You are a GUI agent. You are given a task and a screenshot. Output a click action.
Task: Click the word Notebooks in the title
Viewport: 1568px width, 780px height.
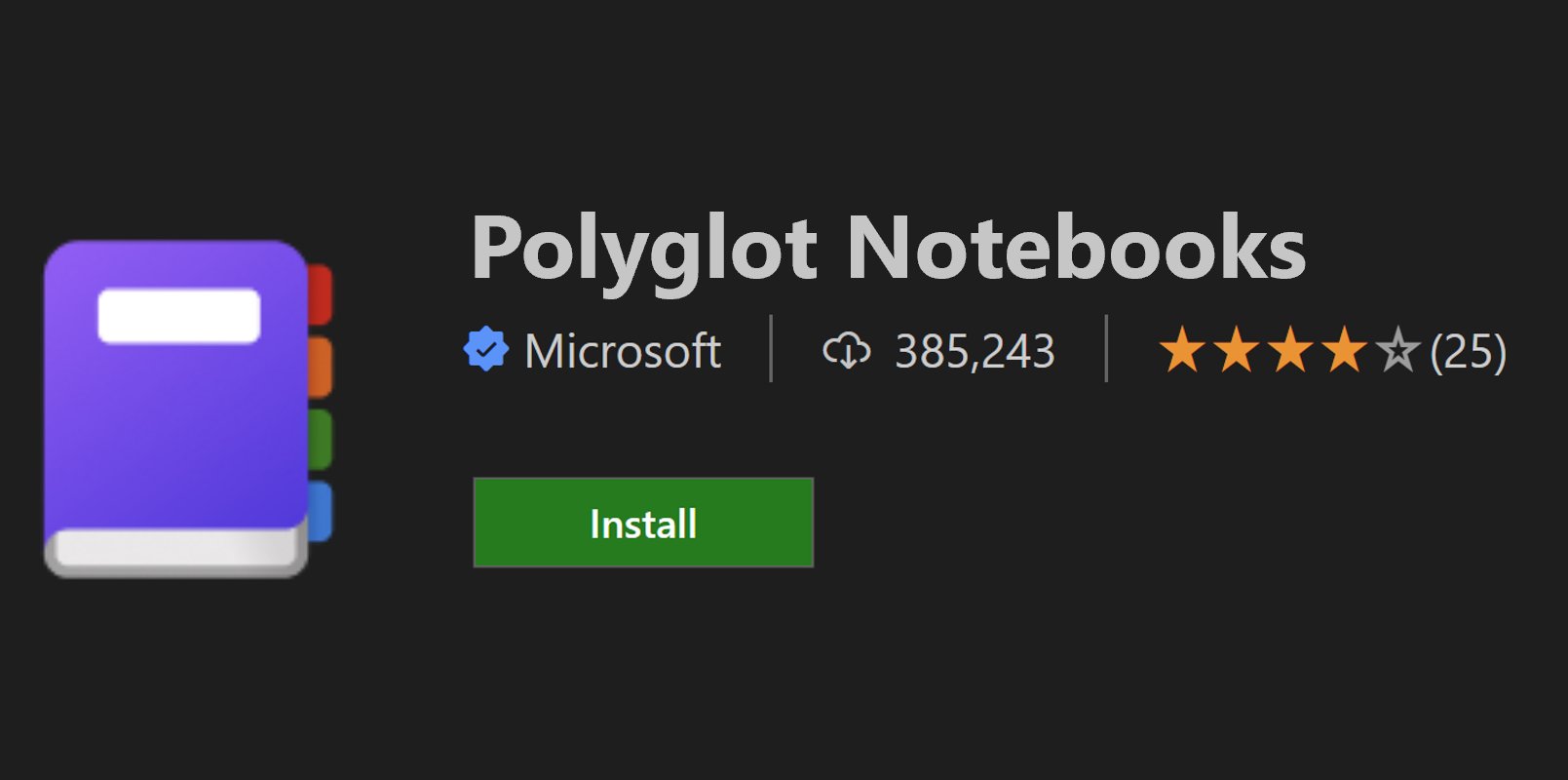point(1076,248)
